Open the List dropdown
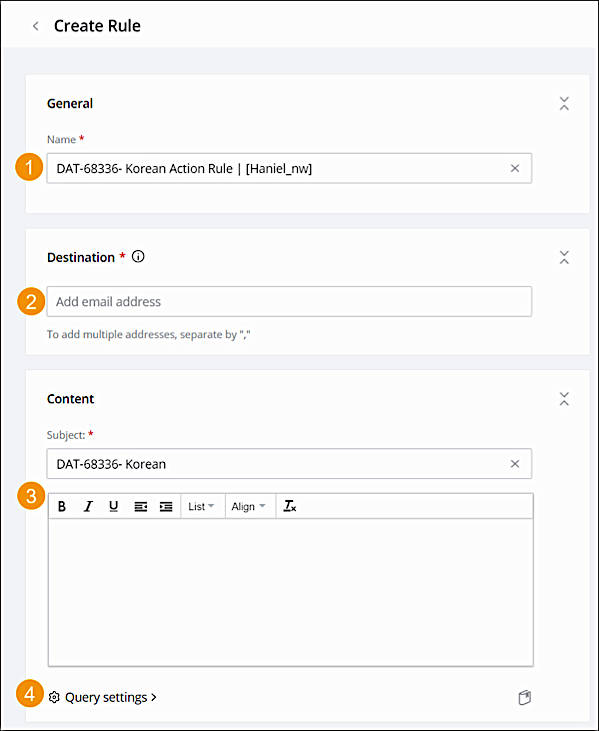 (201, 506)
